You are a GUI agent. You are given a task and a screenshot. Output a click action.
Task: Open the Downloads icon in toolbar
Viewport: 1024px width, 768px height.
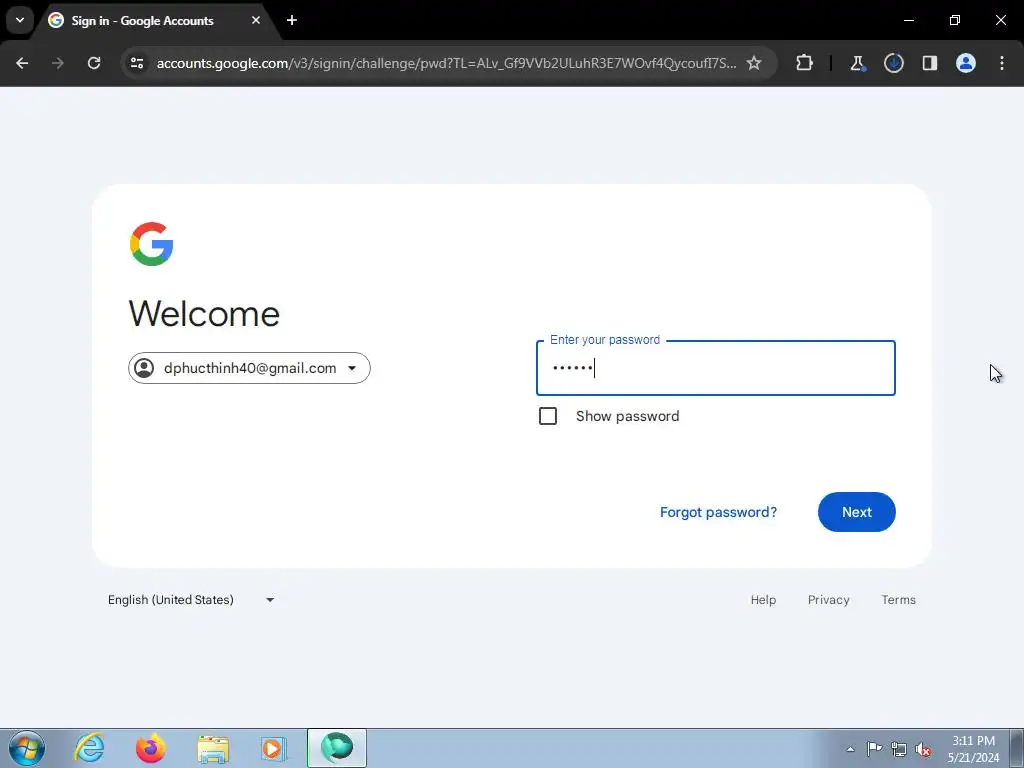click(x=893, y=63)
